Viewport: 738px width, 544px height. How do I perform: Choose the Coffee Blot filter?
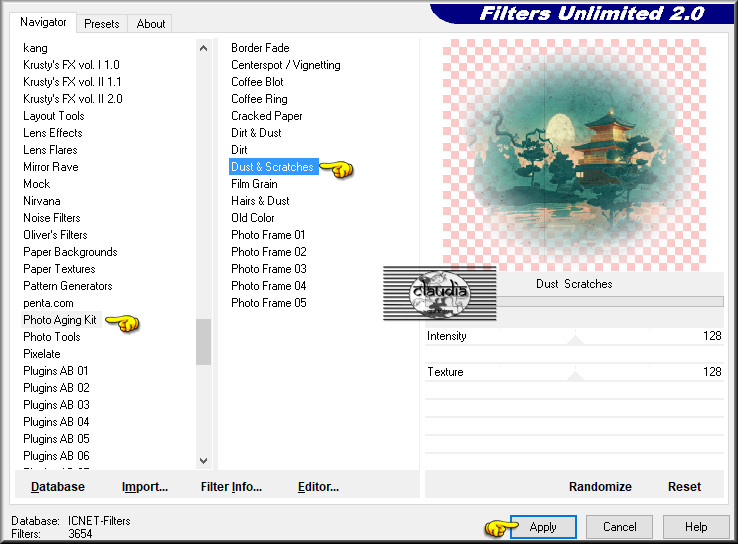257,82
